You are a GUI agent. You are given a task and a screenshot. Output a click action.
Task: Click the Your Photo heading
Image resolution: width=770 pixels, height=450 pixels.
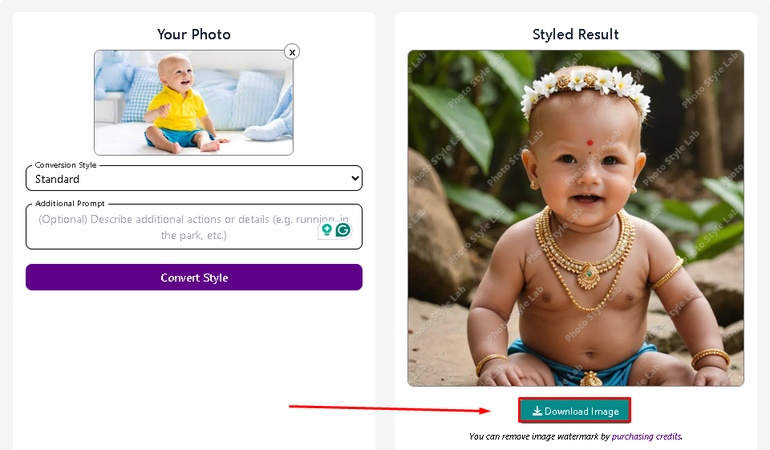click(194, 34)
